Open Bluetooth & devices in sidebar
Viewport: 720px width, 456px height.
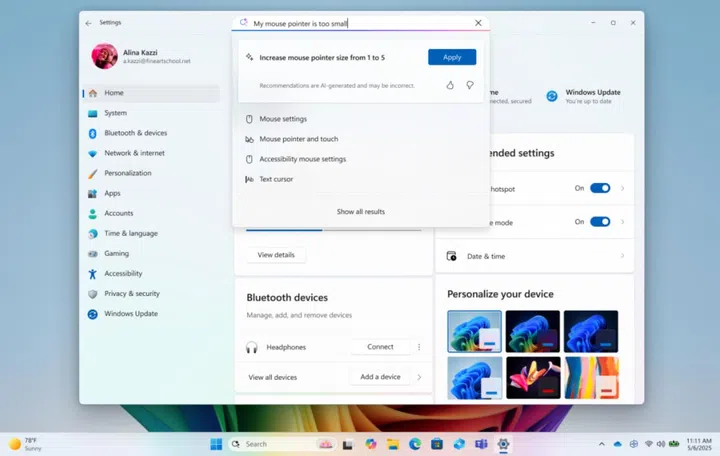(135, 133)
